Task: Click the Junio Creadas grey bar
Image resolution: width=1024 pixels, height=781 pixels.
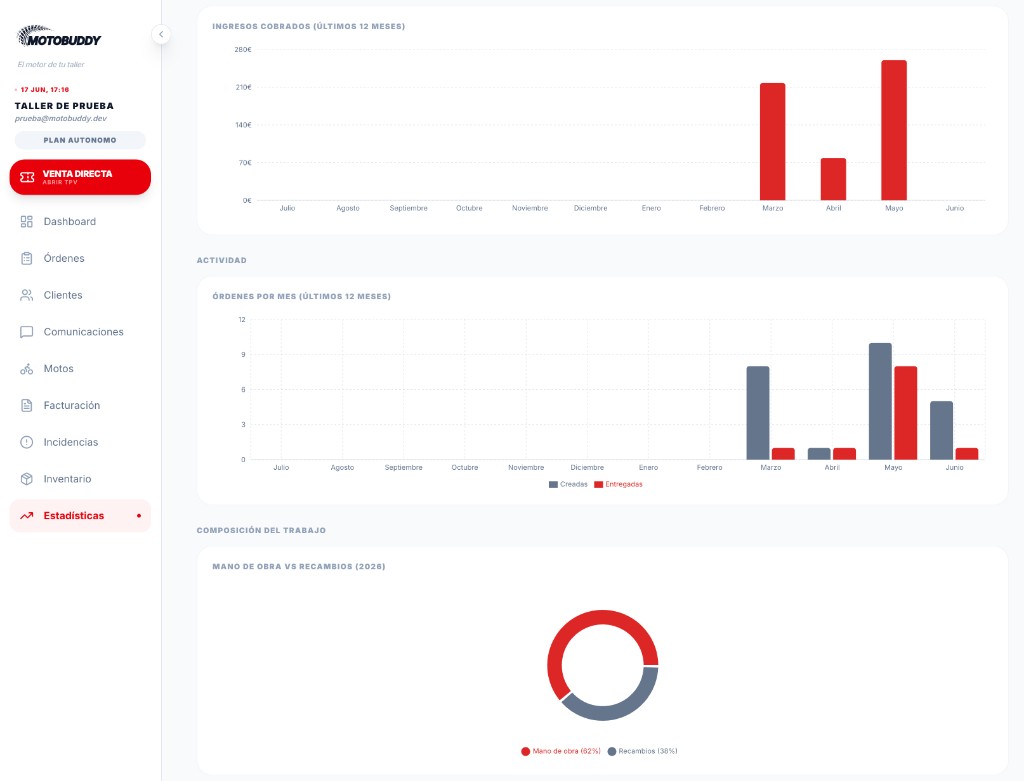Action: click(942, 430)
